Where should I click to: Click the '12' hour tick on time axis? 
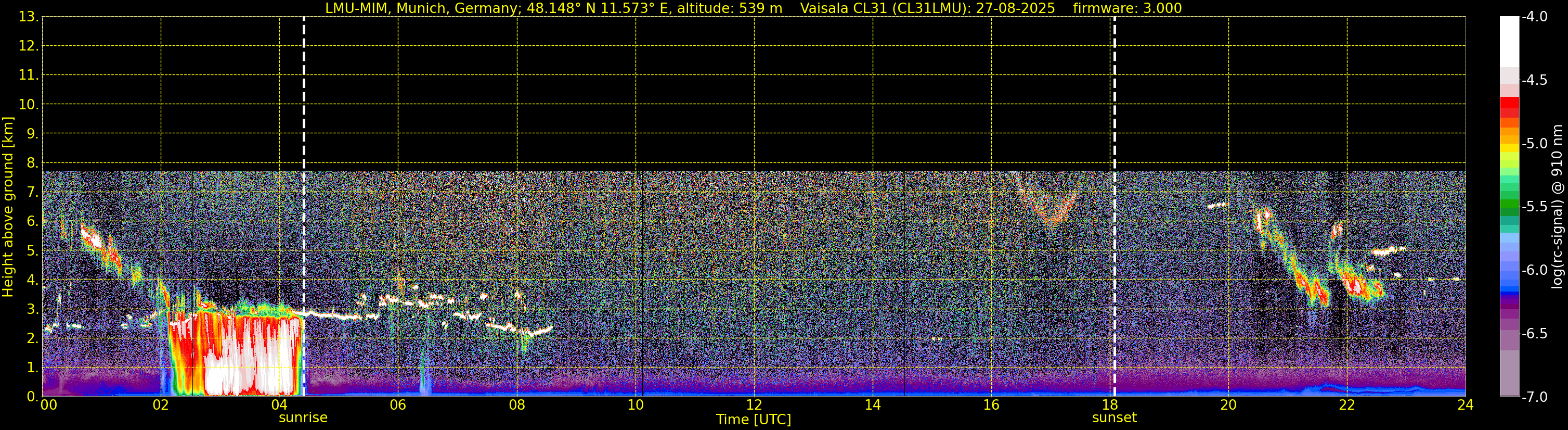(x=754, y=406)
